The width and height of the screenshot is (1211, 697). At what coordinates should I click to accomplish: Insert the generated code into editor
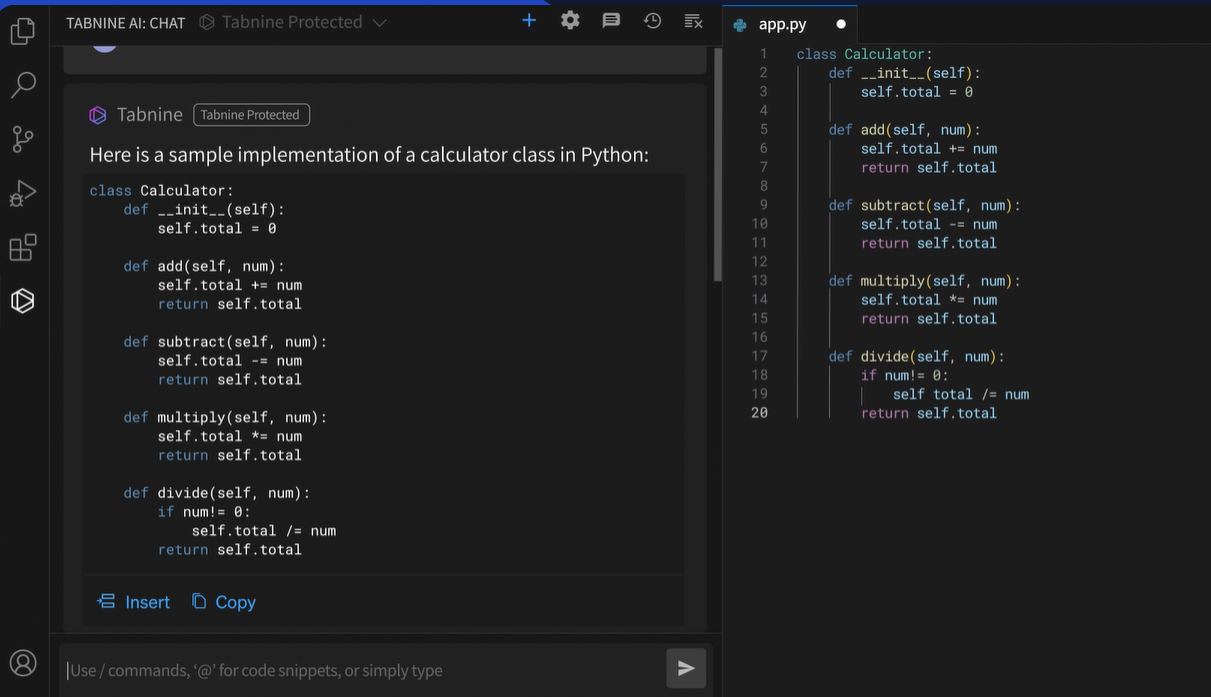[133, 602]
